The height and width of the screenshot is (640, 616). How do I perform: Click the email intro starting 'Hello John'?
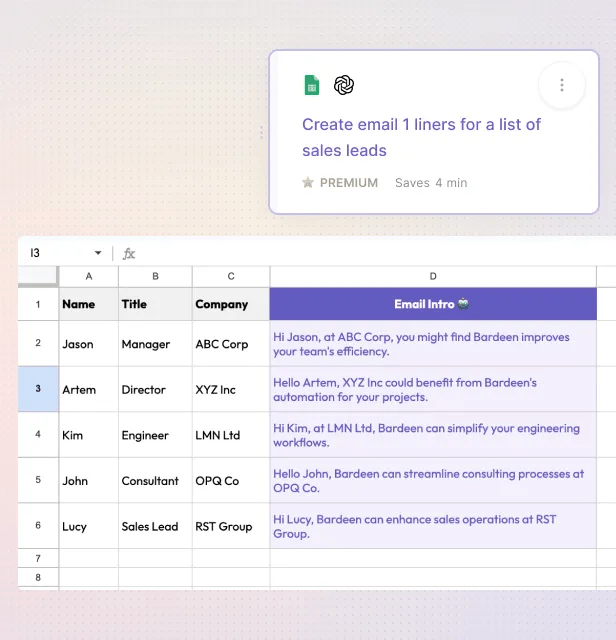pos(433,480)
